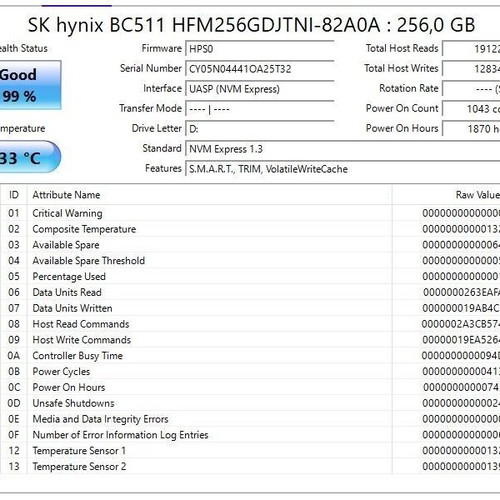This screenshot has height=500, width=500.
Task: Select the Firmware field showing HPS0
Action: pyautogui.click(x=260, y=49)
